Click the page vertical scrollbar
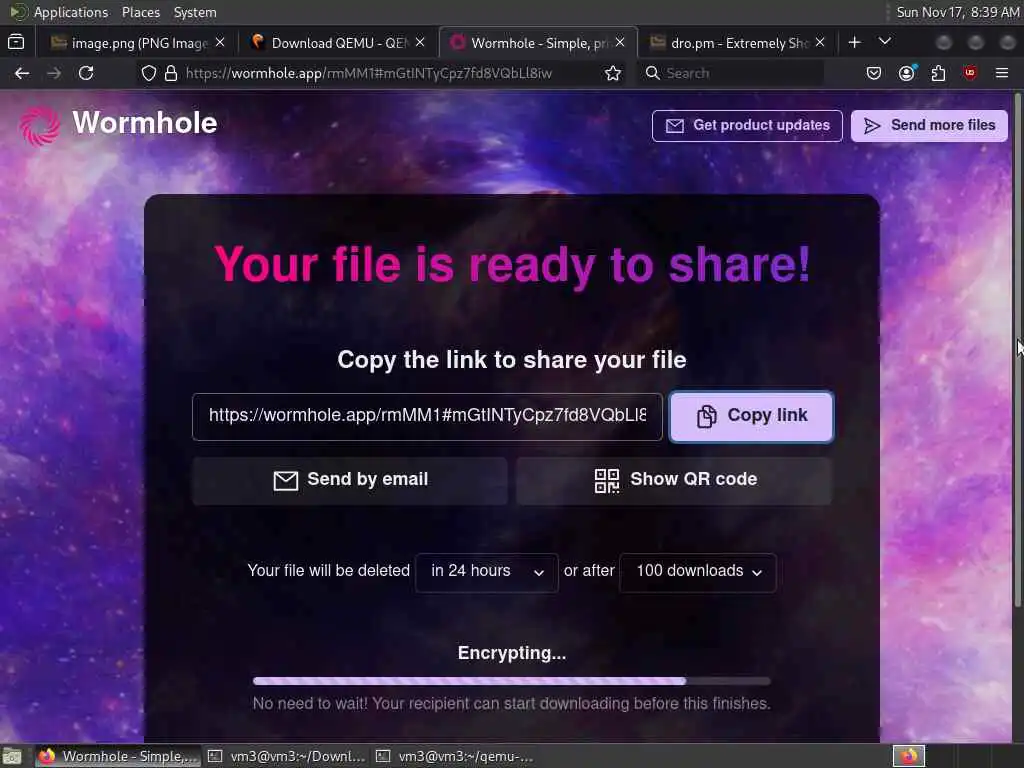 1017,350
